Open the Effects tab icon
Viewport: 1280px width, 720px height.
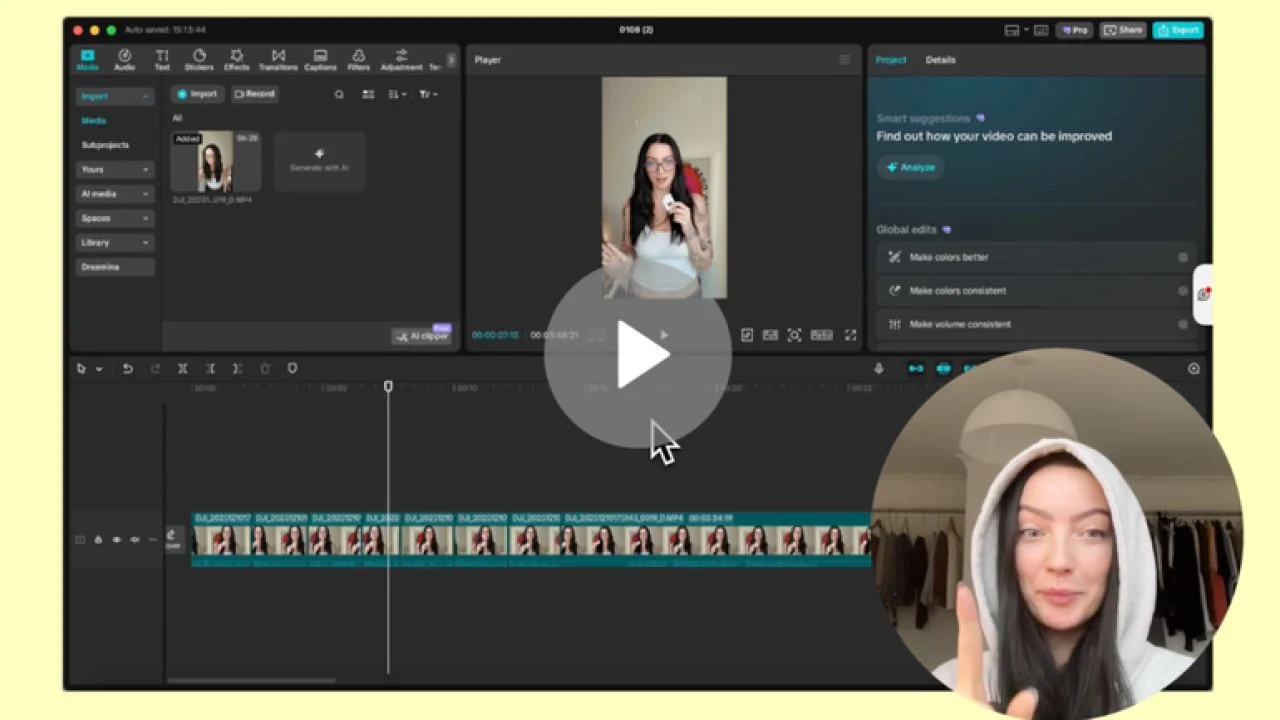coord(236,59)
